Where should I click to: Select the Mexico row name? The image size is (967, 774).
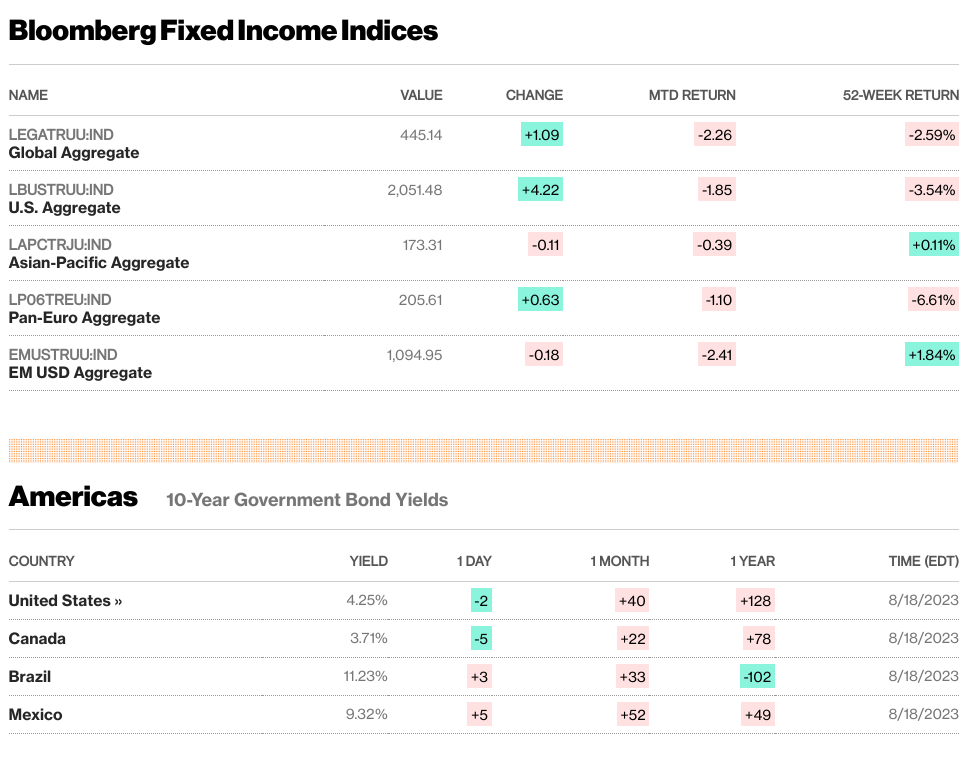click(35, 715)
